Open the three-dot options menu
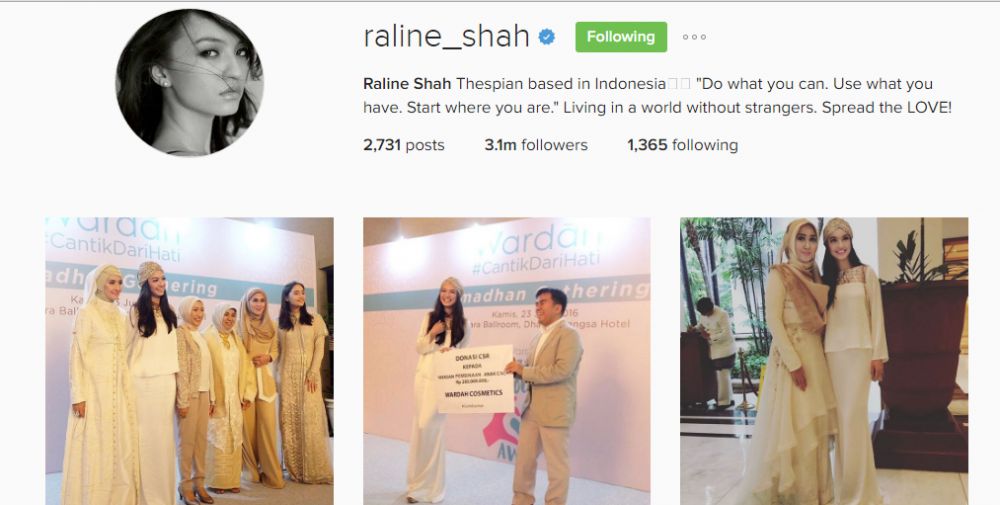Screen dimensions: 1000x505 coord(694,37)
